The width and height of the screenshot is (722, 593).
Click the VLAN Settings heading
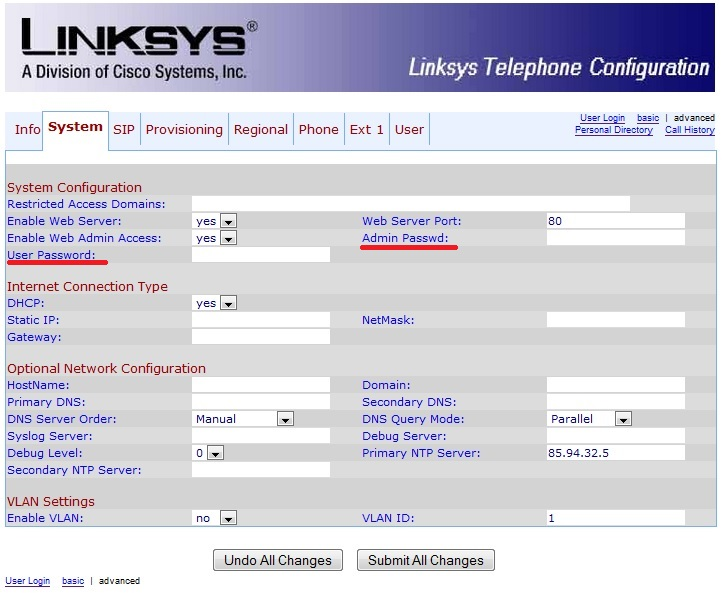[x=51, y=501]
